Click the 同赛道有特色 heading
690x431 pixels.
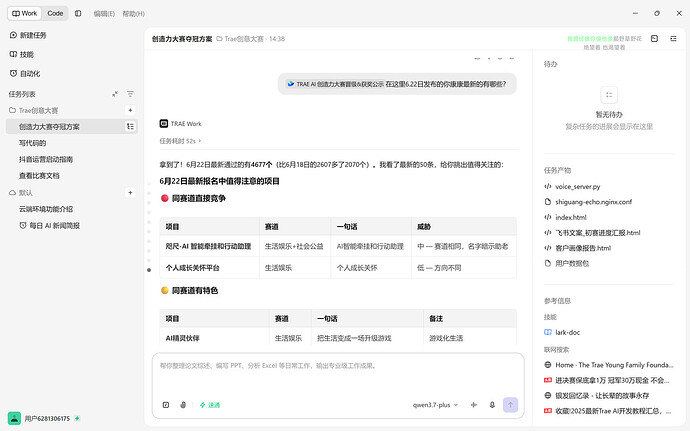click(195, 290)
